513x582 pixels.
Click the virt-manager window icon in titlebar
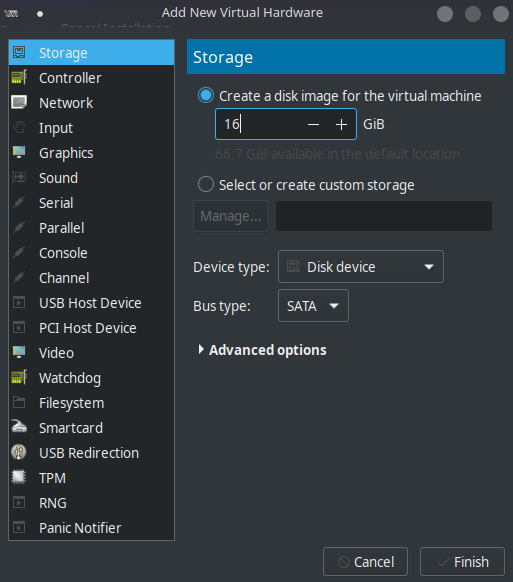pos(11,13)
